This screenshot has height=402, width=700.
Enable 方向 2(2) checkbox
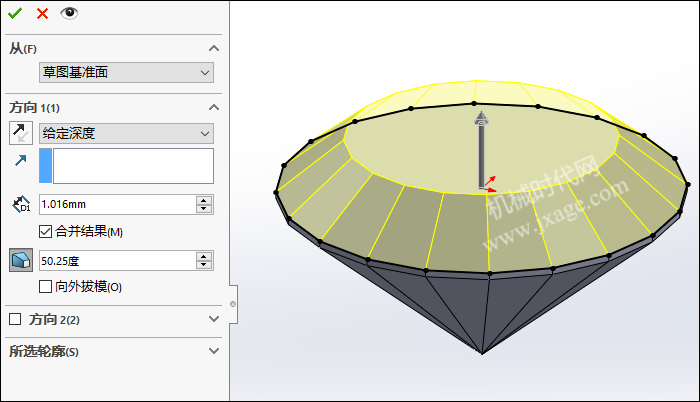15,319
